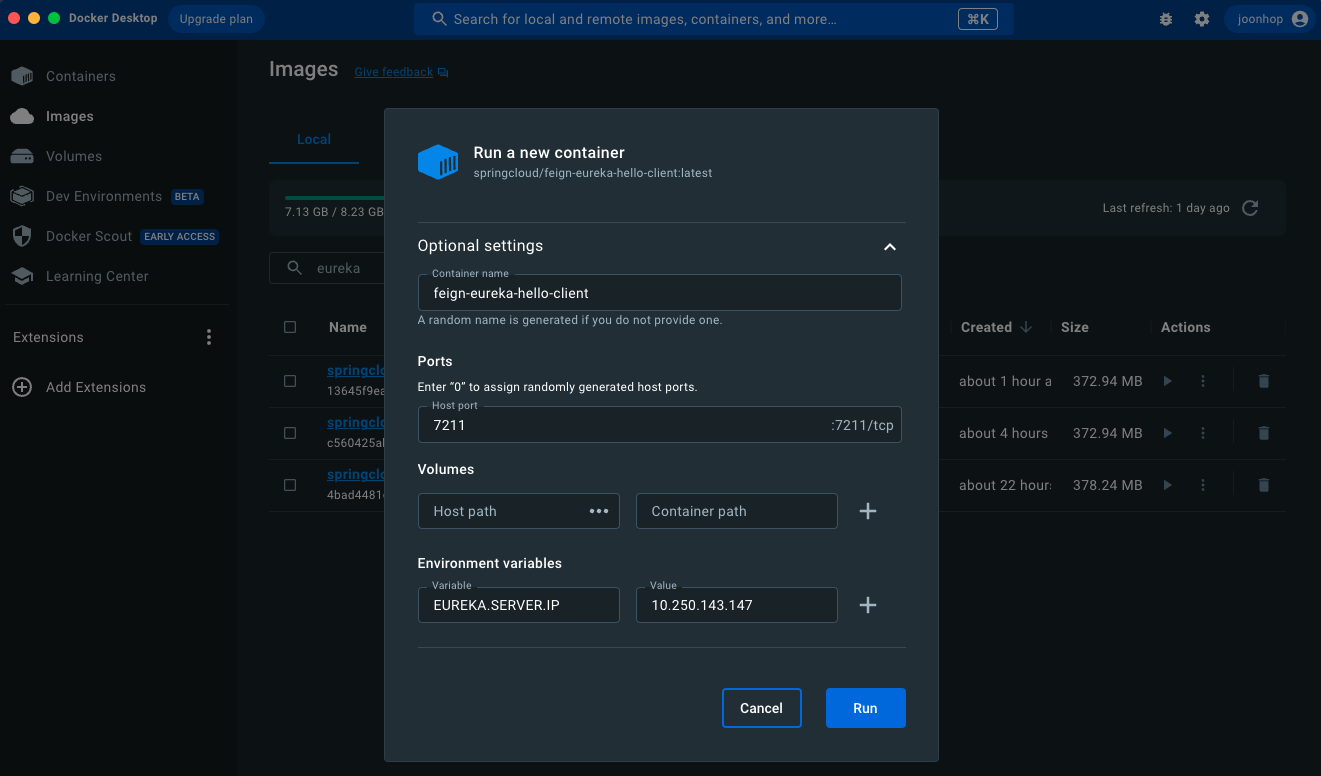1321x776 pixels.
Task: Click the EUREKA.SERVER.IP variable field
Action: pos(519,605)
